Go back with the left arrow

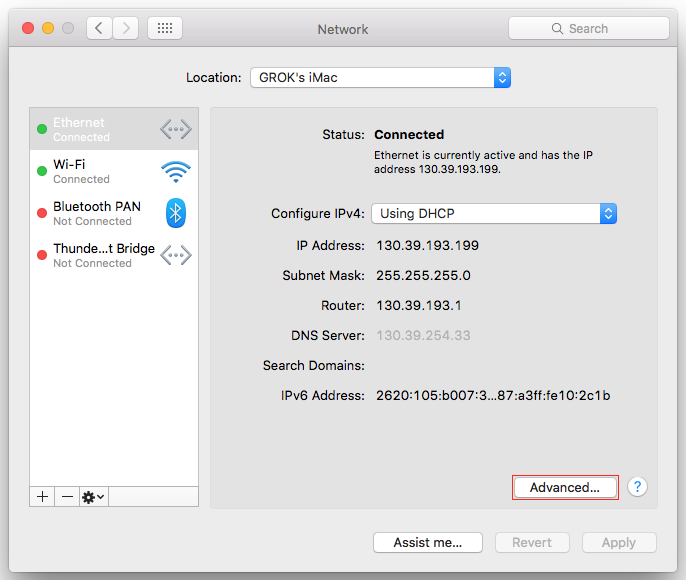pyautogui.click(x=99, y=28)
